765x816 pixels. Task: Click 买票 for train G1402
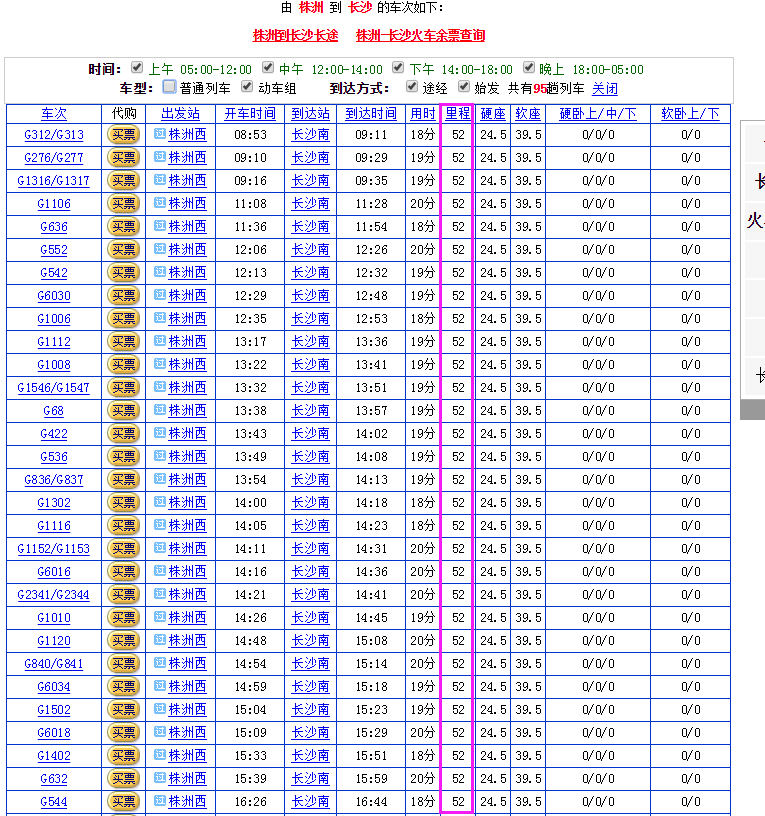(123, 756)
